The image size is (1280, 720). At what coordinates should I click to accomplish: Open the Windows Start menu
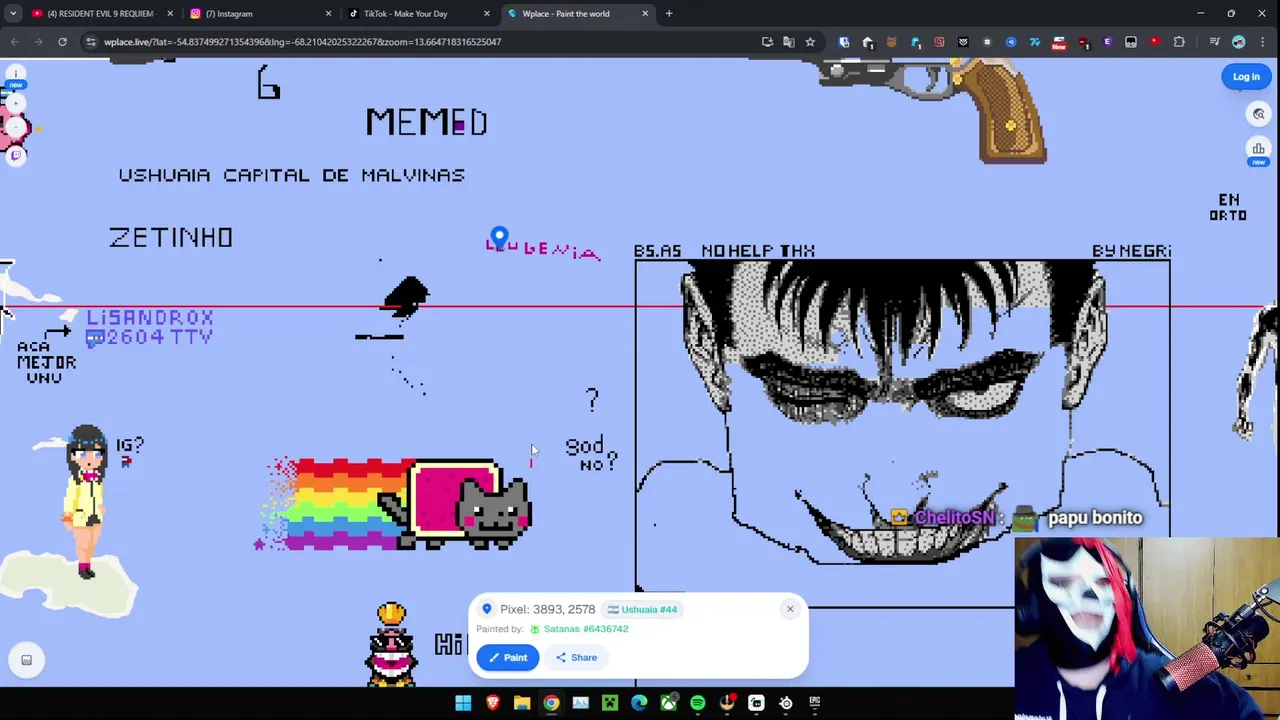(463, 703)
